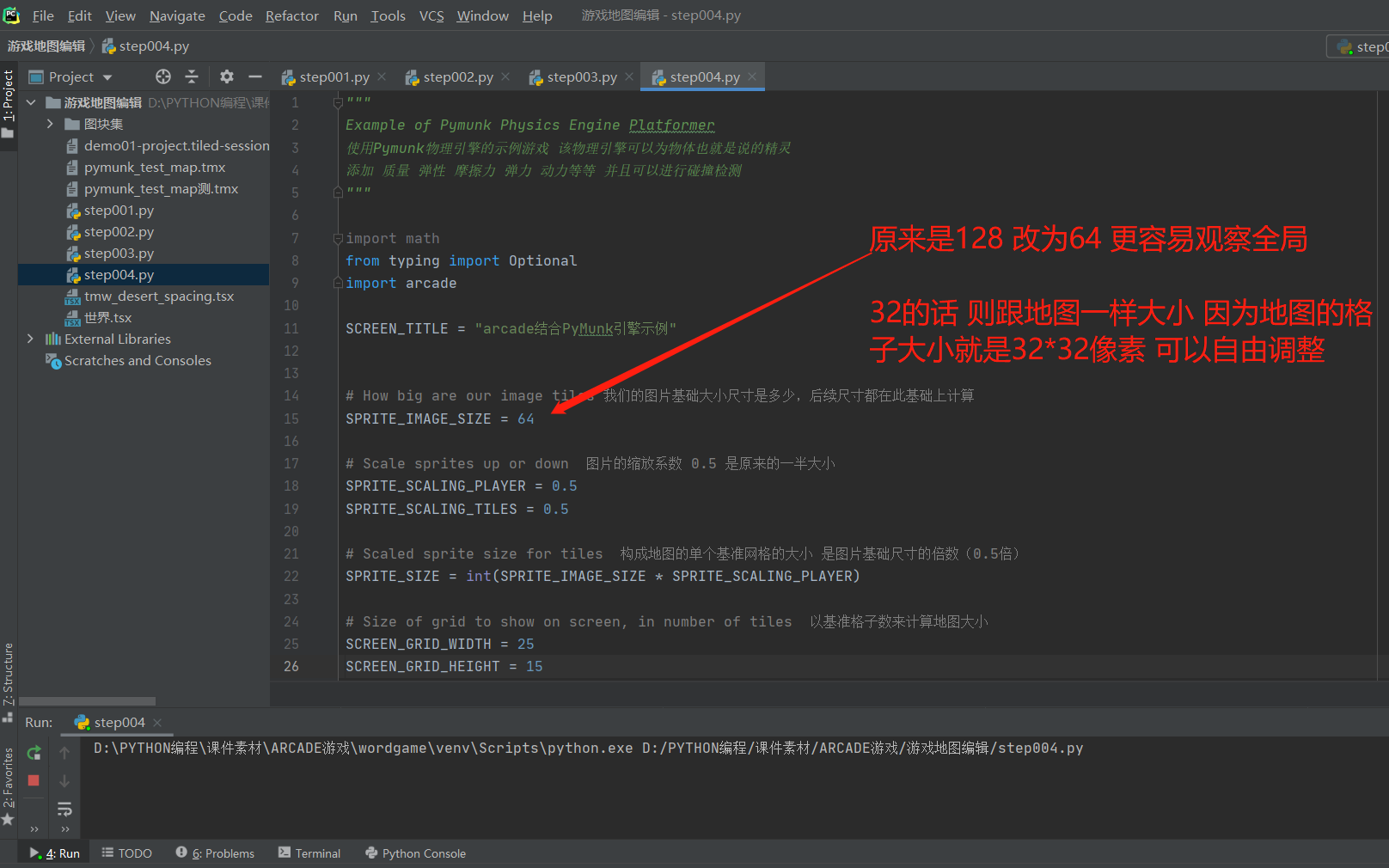Image resolution: width=1389 pixels, height=868 pixels.
Task: Open the Refactor menu
Action: (x=291, y=15)
